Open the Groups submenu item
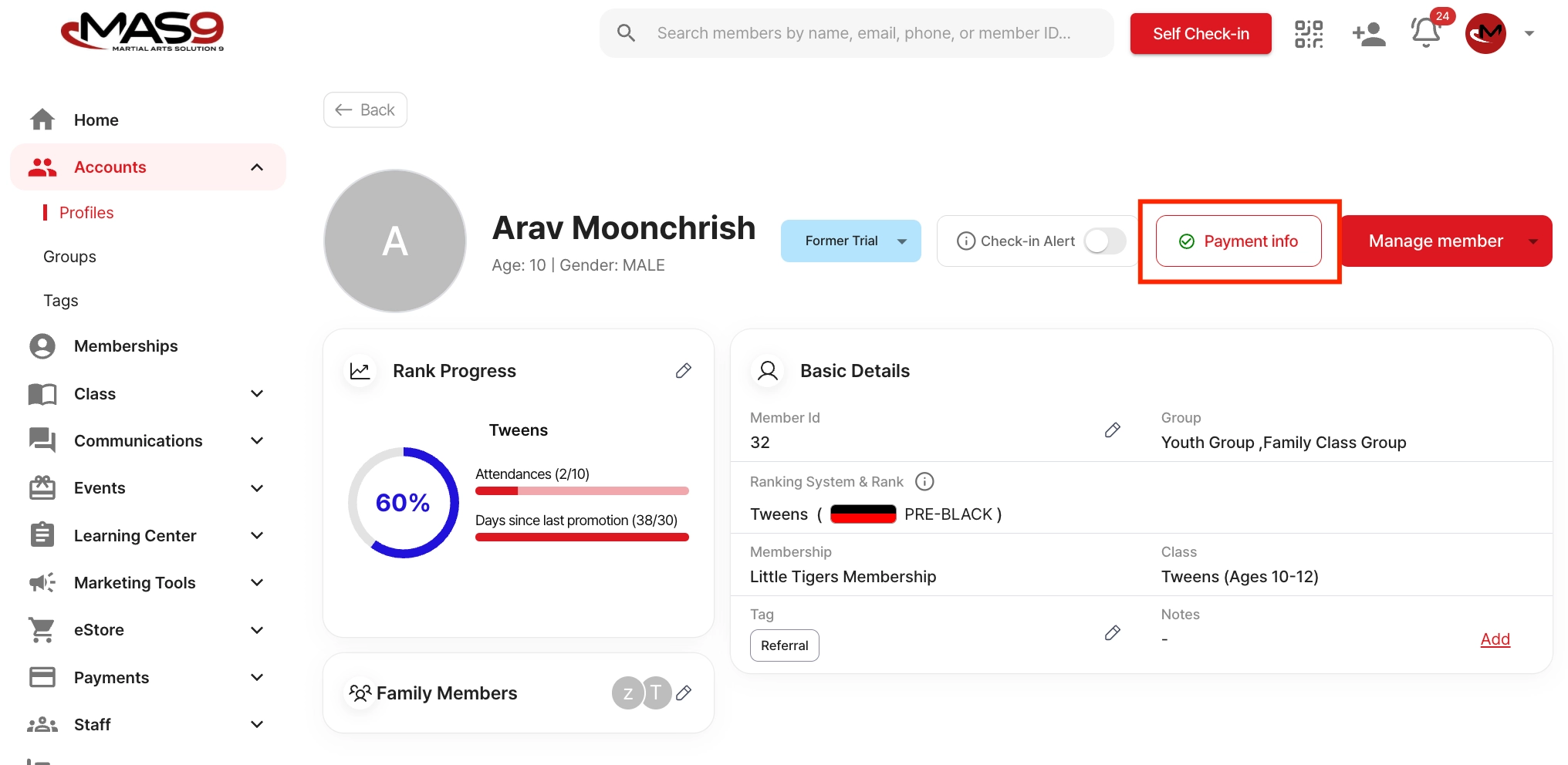This screenshot has width=1568, height=765. point(69,257)
